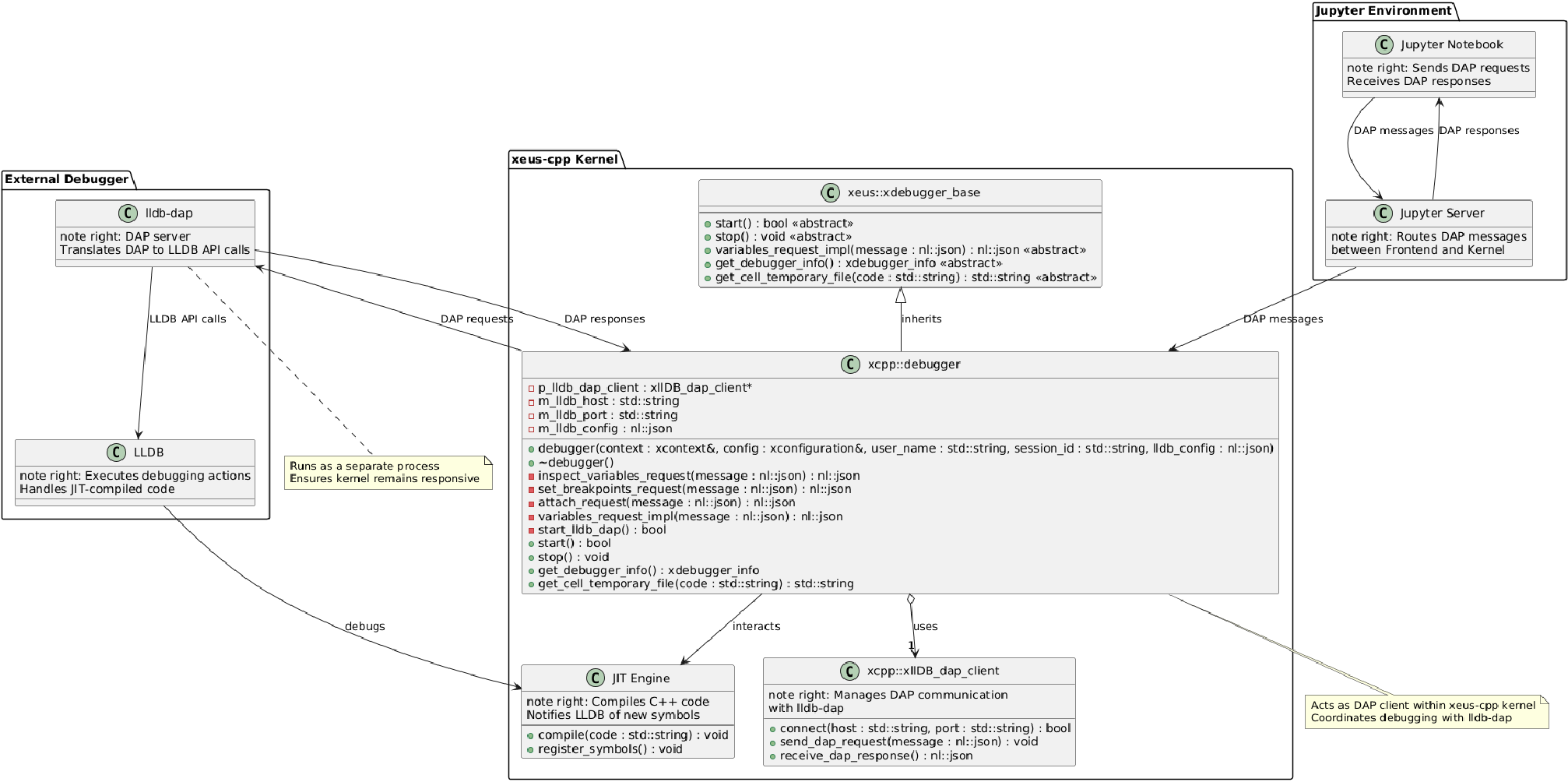Click the public marker beside register_symbols()
The image size is (1568, 782).
(x=531, y=749)
